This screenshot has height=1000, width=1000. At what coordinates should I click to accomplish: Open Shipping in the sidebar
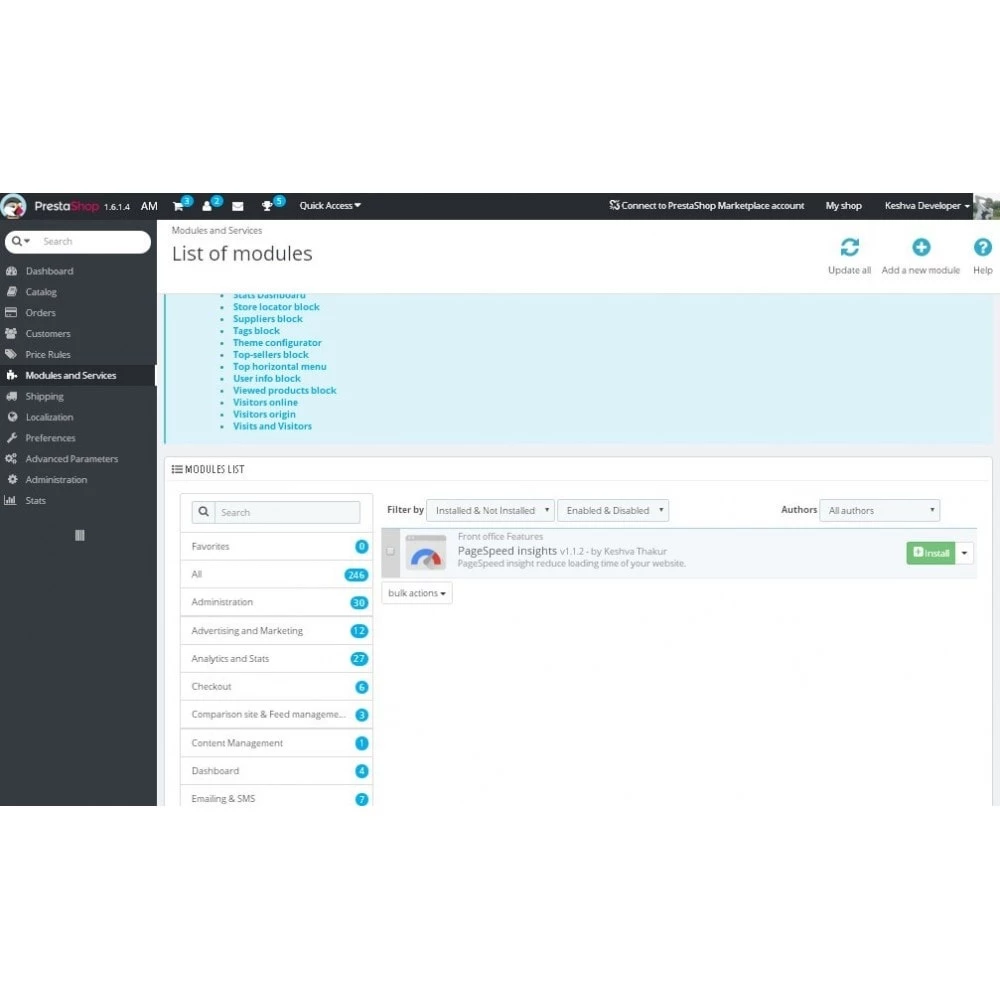coord(44,396)
